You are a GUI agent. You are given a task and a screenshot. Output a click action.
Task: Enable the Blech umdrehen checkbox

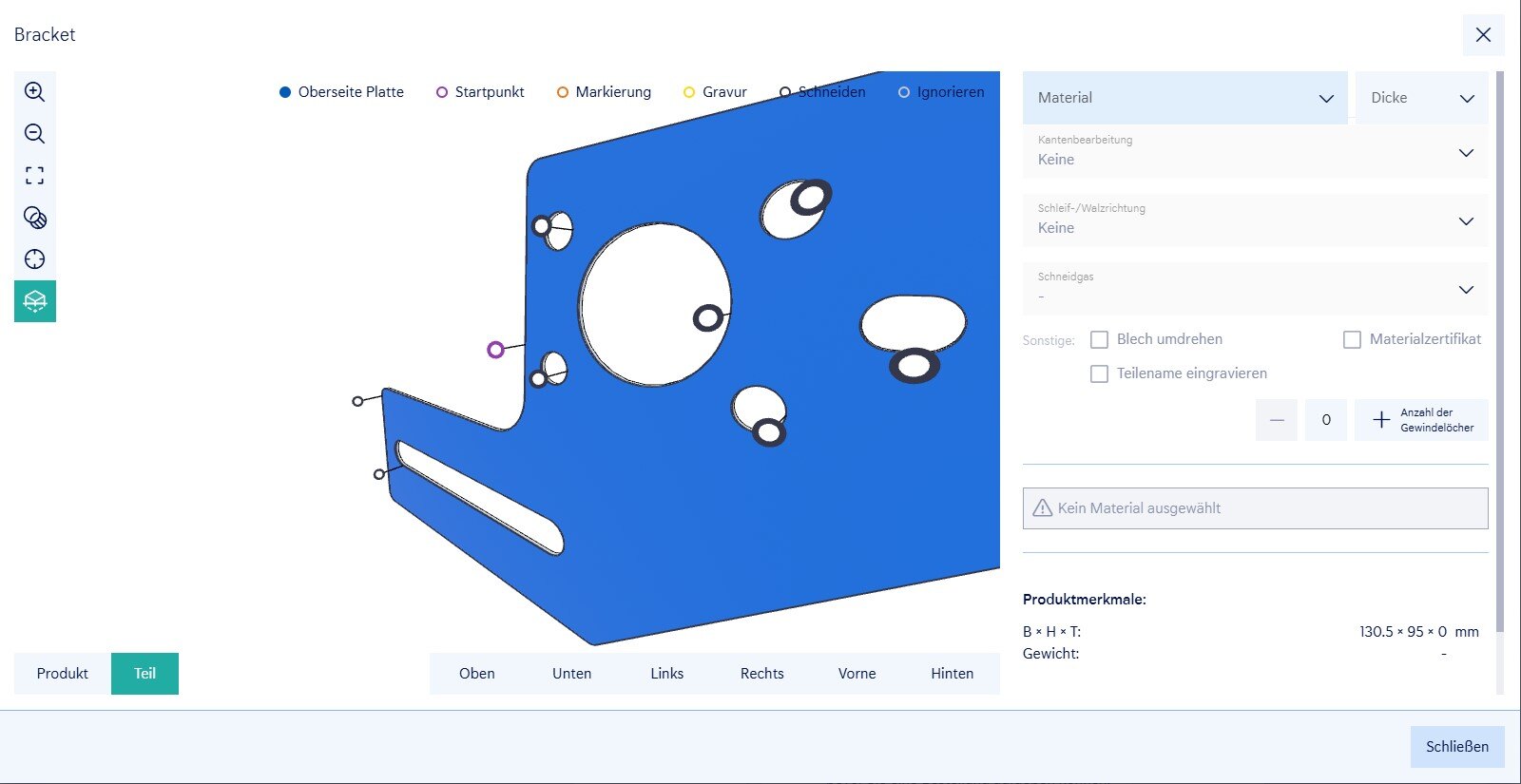click(x=1099, y=339)
